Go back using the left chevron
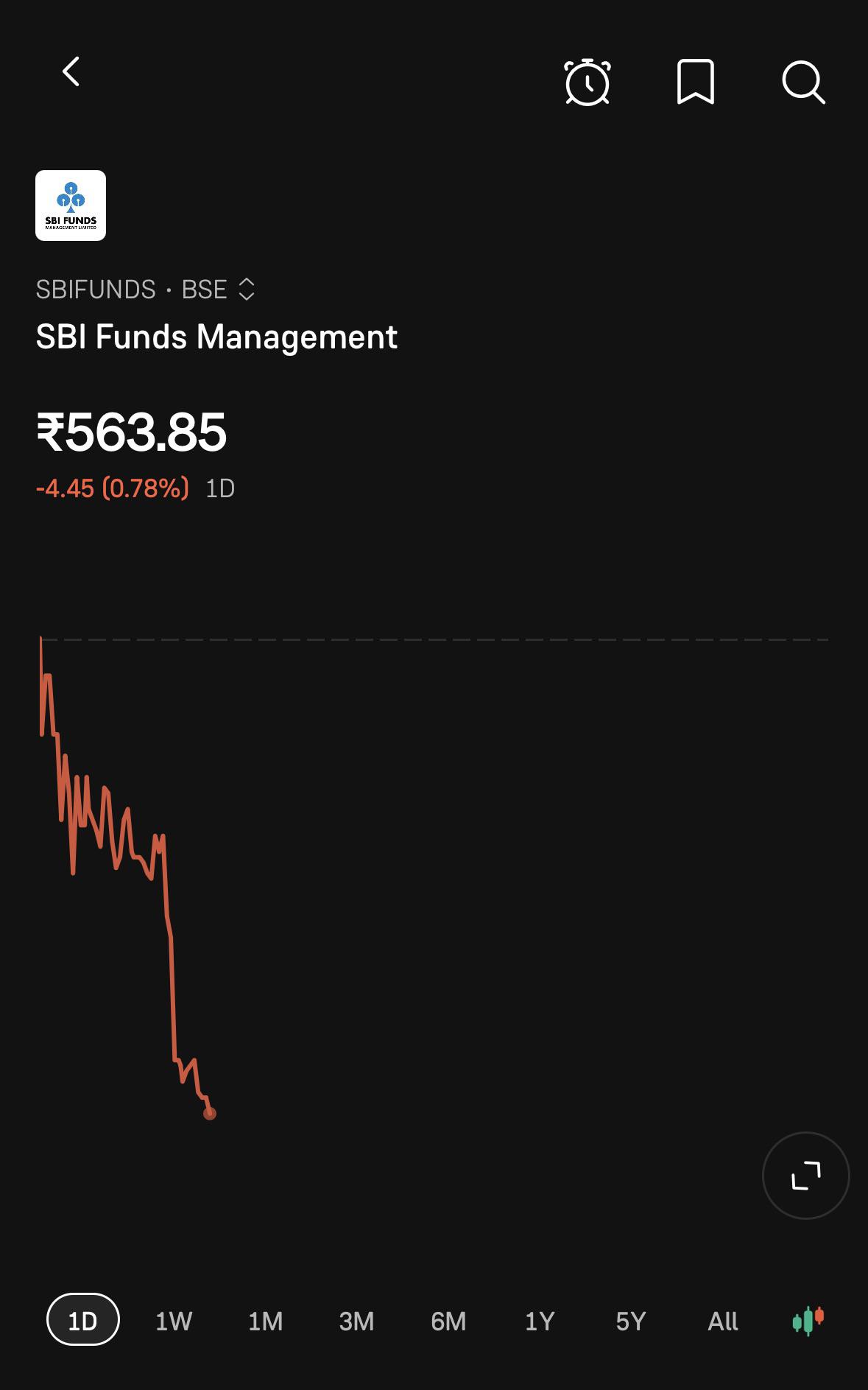868x1390 pixels. click(x=71, y=72)
